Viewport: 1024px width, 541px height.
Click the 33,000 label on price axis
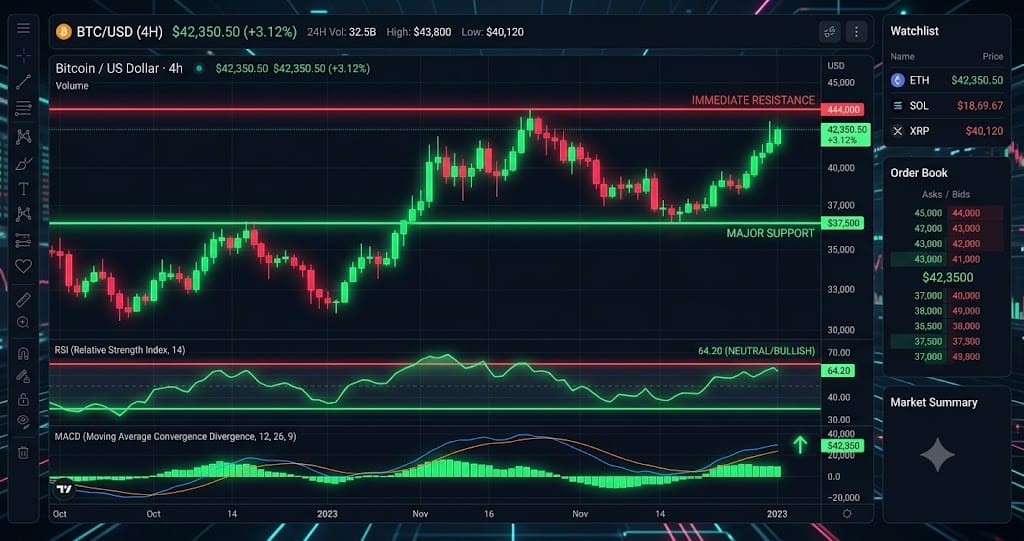click(x=840, y=289)
